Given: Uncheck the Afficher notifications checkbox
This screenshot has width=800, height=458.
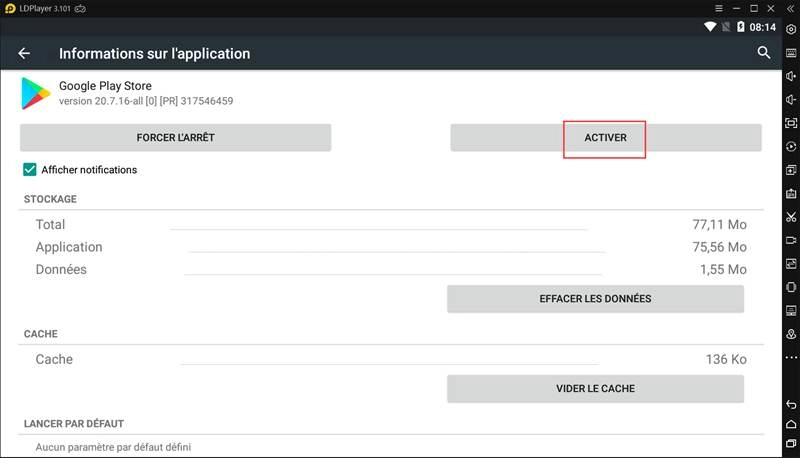Looking at the screenshot, I should [30, 170].
